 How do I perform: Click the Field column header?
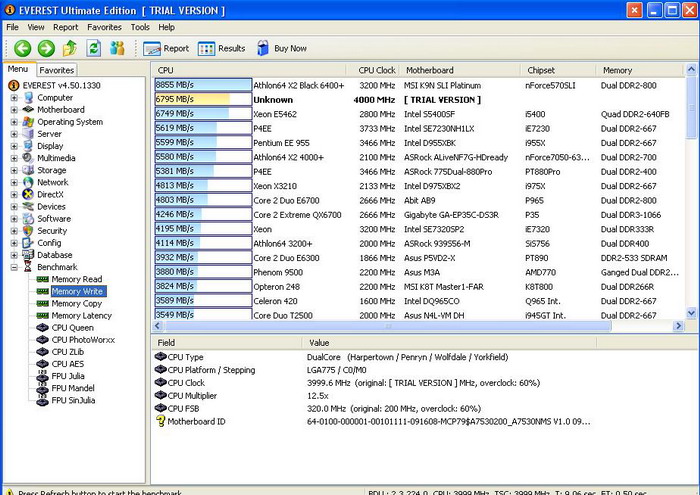(x=227, y=343)
